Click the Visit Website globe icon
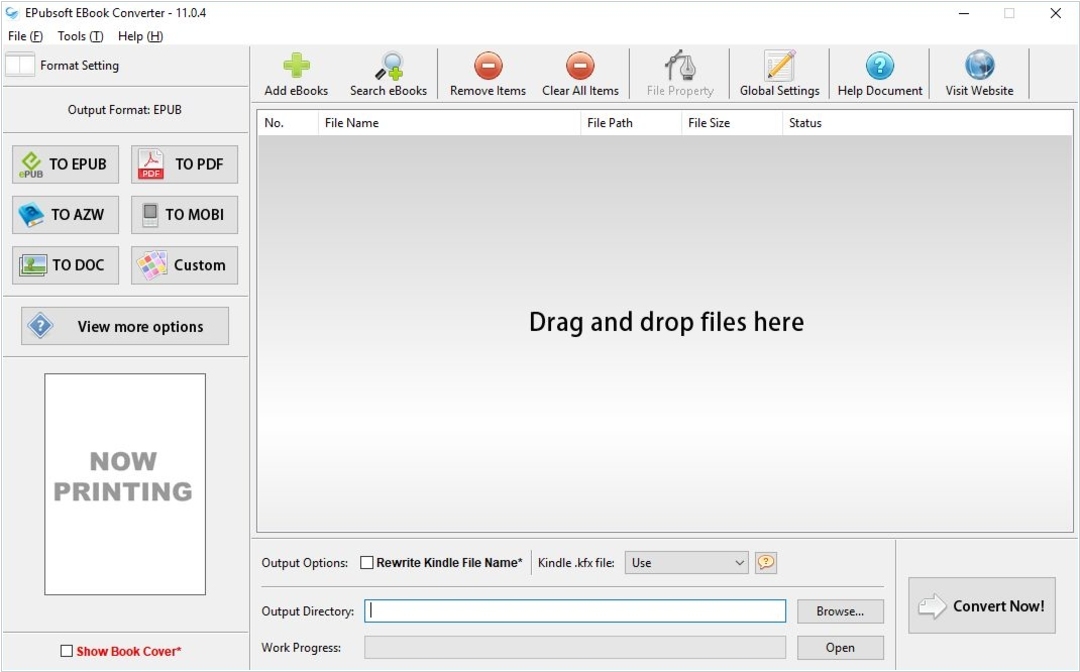 pyautogui.click(x=979, y=68)
